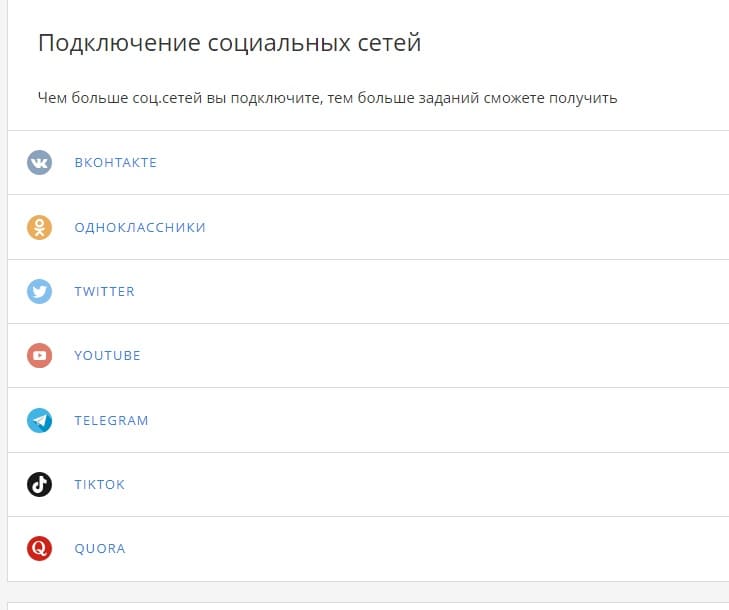Viewport: 729px width, 610px height.
Task: Open the ВКОНТАКТЕ connection link
Action: click(x=116, y=163)
